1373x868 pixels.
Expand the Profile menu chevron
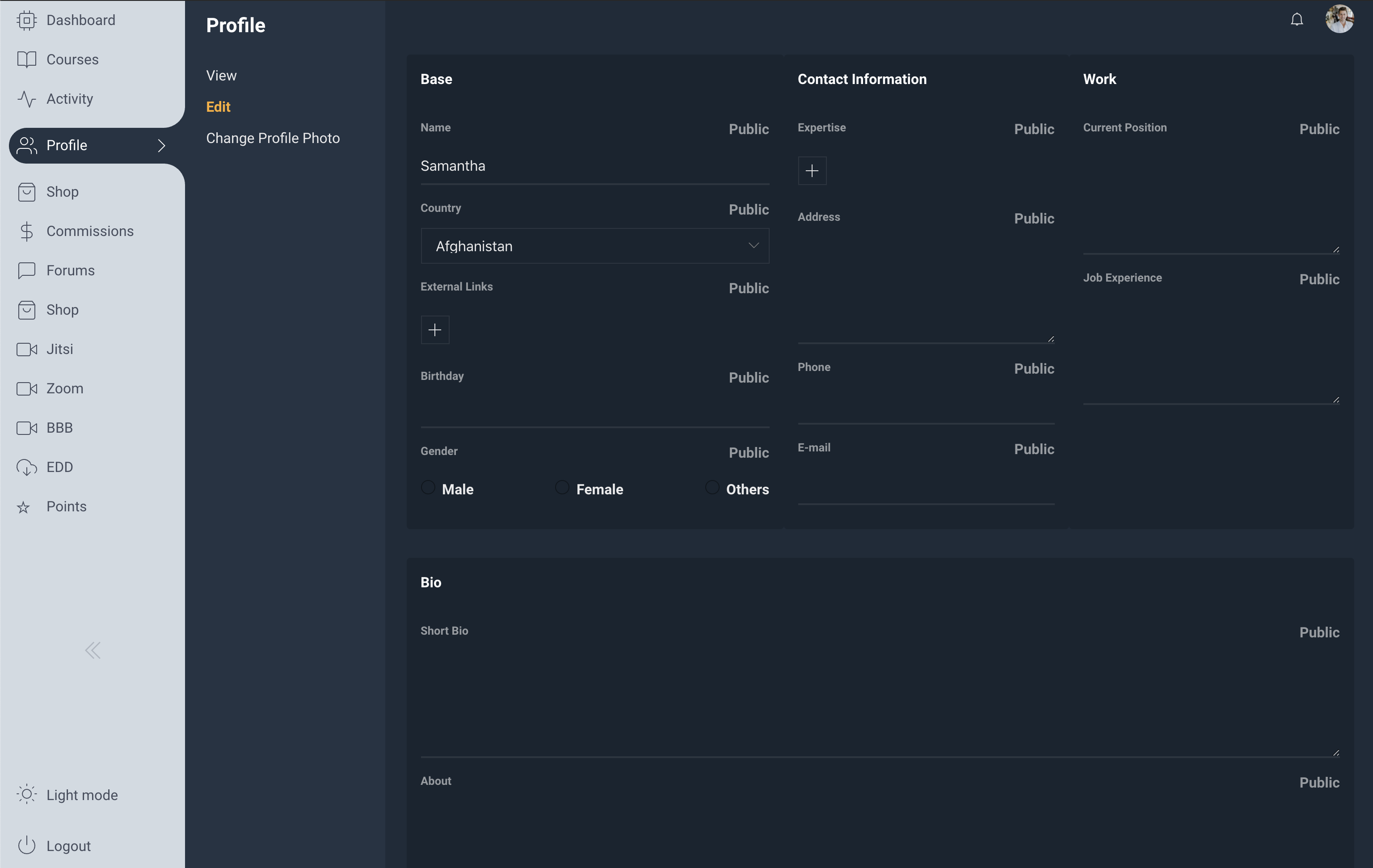tap(161, 145)
